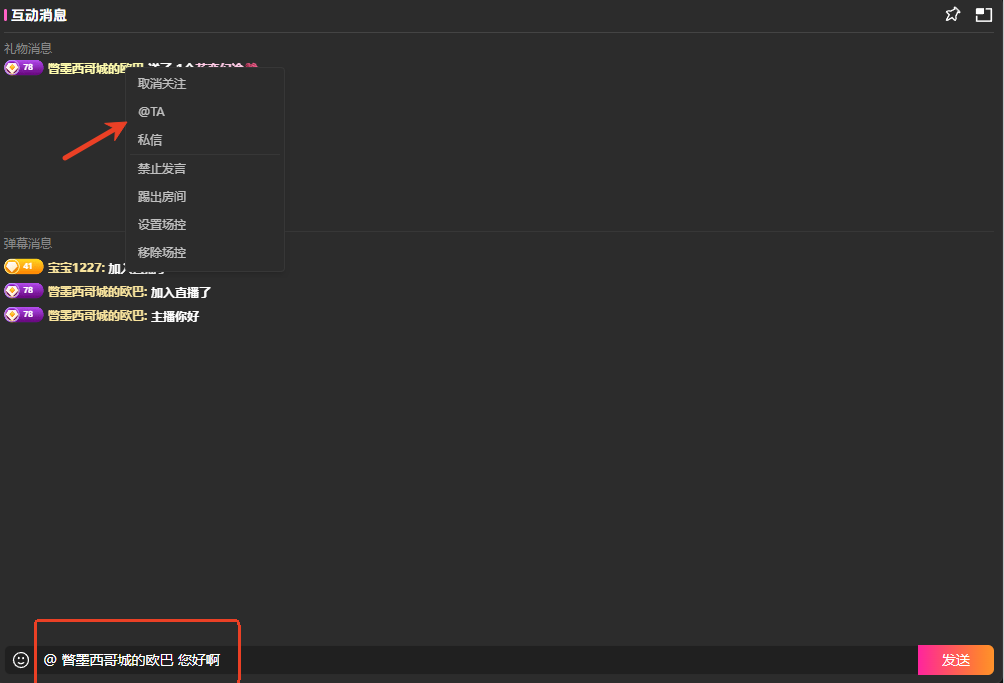1004x683 pixels.
Task: Click the level 78 badge on the 主播你好 row
Action: click(23, 315)
